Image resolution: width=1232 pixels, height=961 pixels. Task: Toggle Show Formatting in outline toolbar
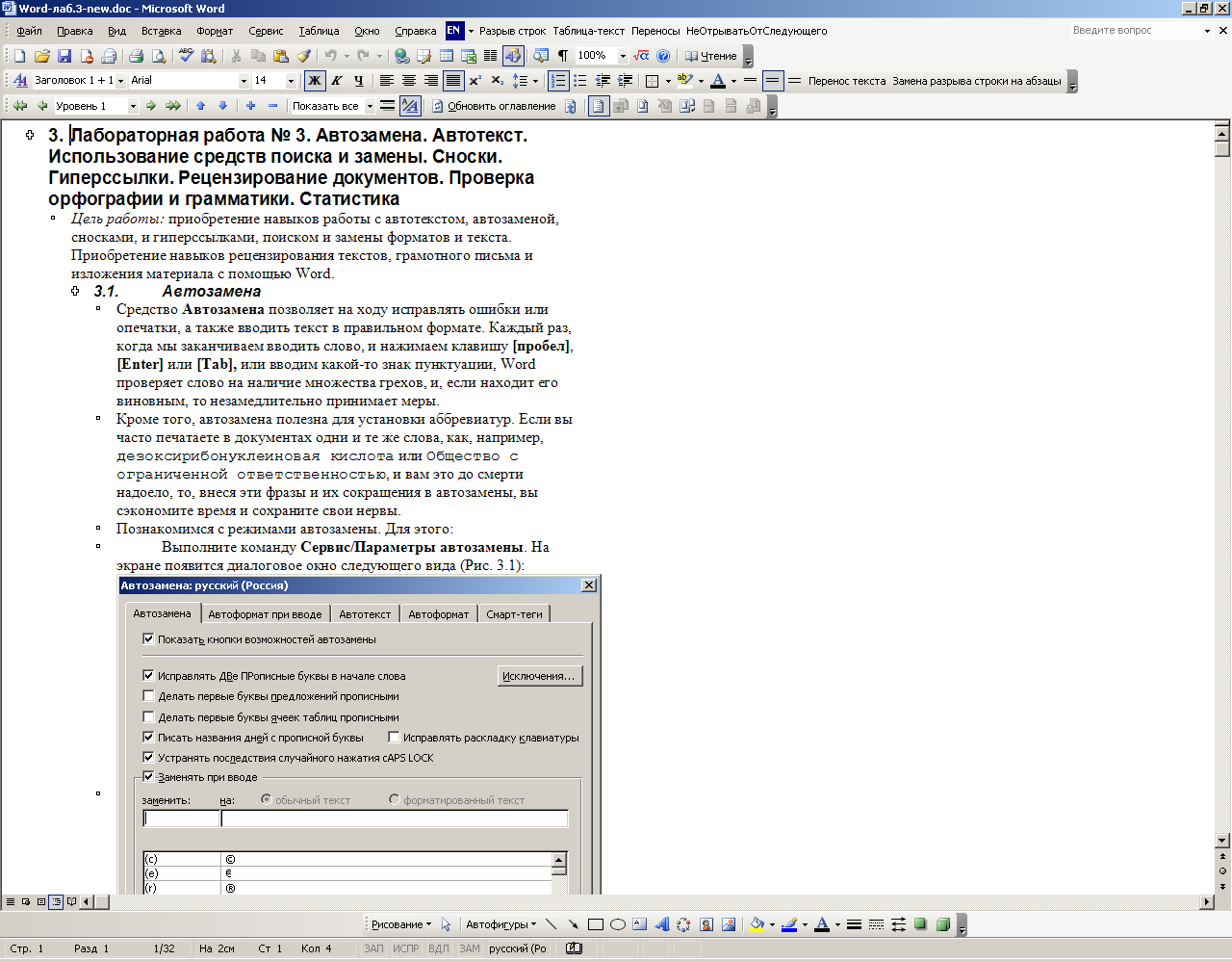point(410,106)
